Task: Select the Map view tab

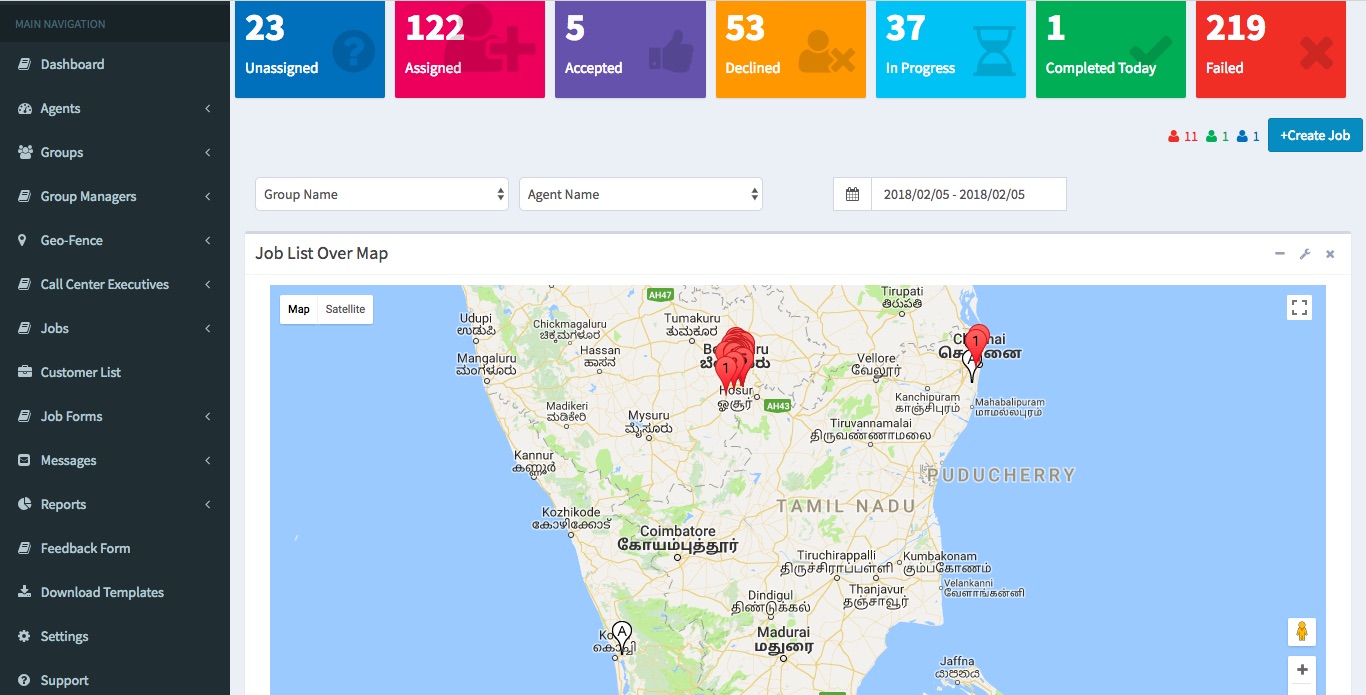Action: [299, 309]
